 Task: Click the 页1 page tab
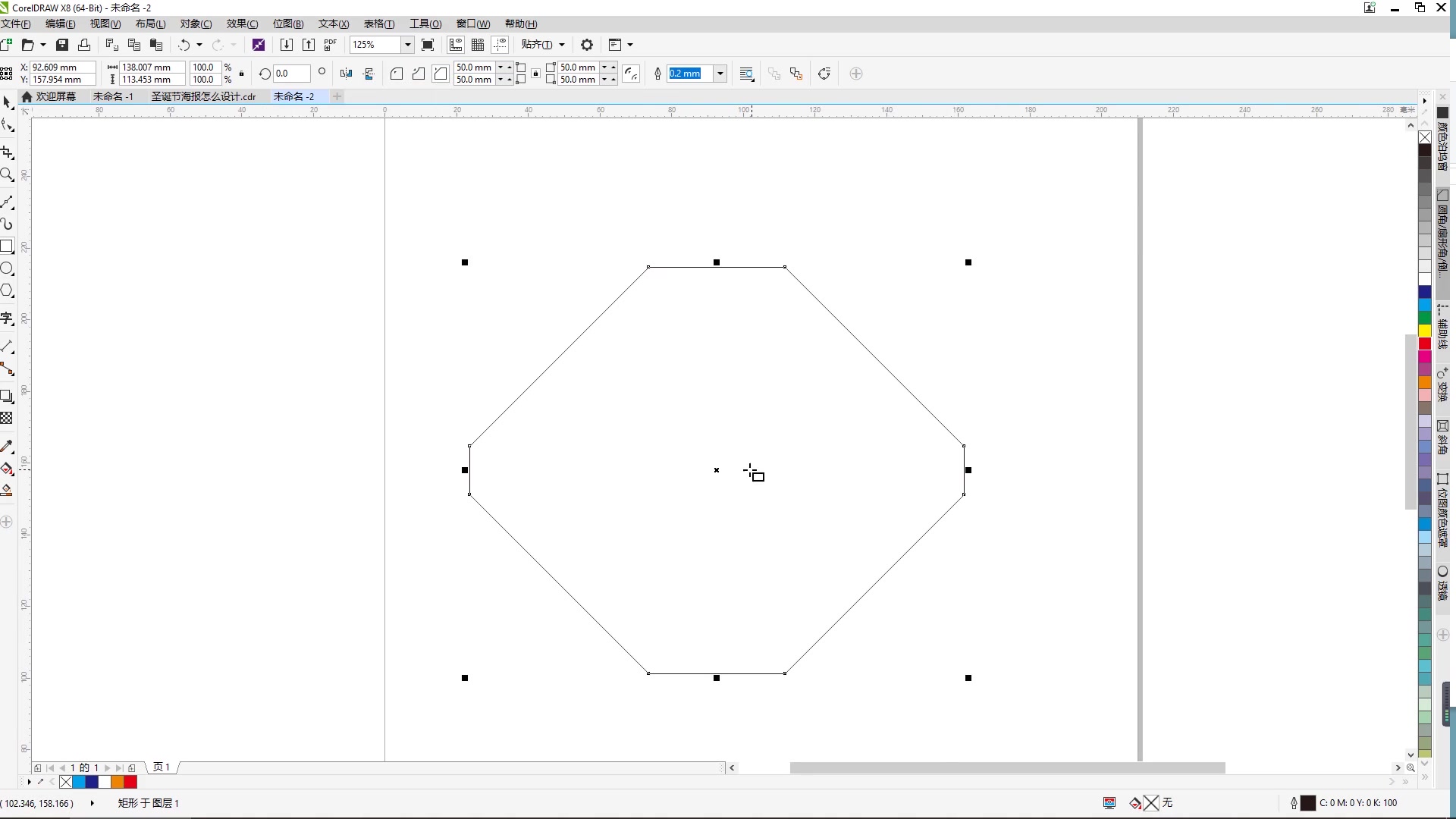162,767
